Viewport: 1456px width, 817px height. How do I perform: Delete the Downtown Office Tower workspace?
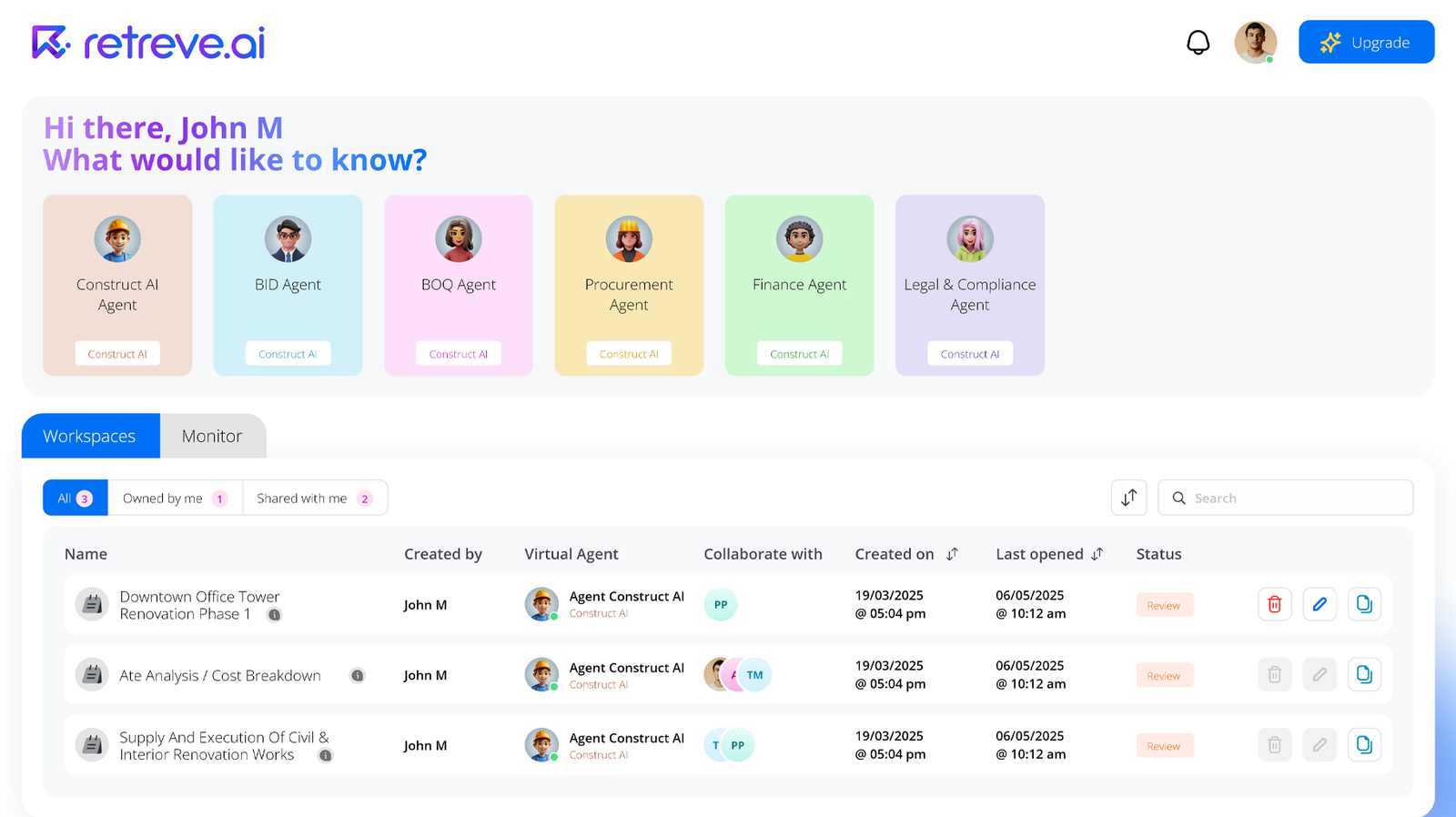1274,604
